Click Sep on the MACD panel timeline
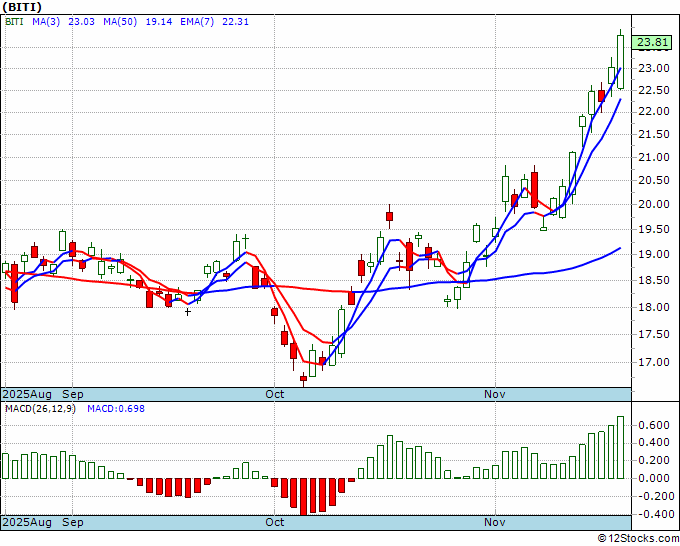Screen dimensions: 680x546 click(72, 522)
